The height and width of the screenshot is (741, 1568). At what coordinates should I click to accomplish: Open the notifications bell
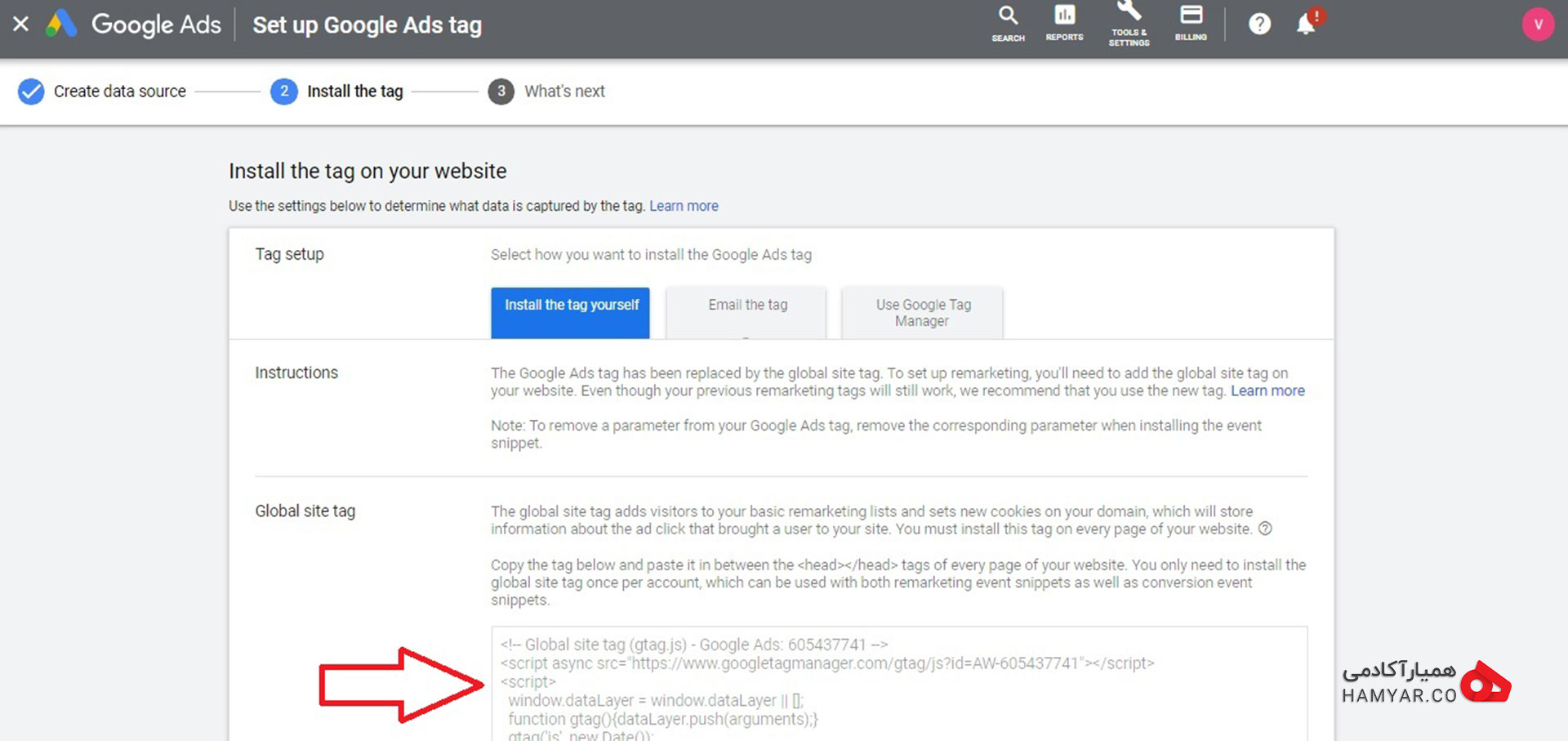click(x=1308, y=22)
